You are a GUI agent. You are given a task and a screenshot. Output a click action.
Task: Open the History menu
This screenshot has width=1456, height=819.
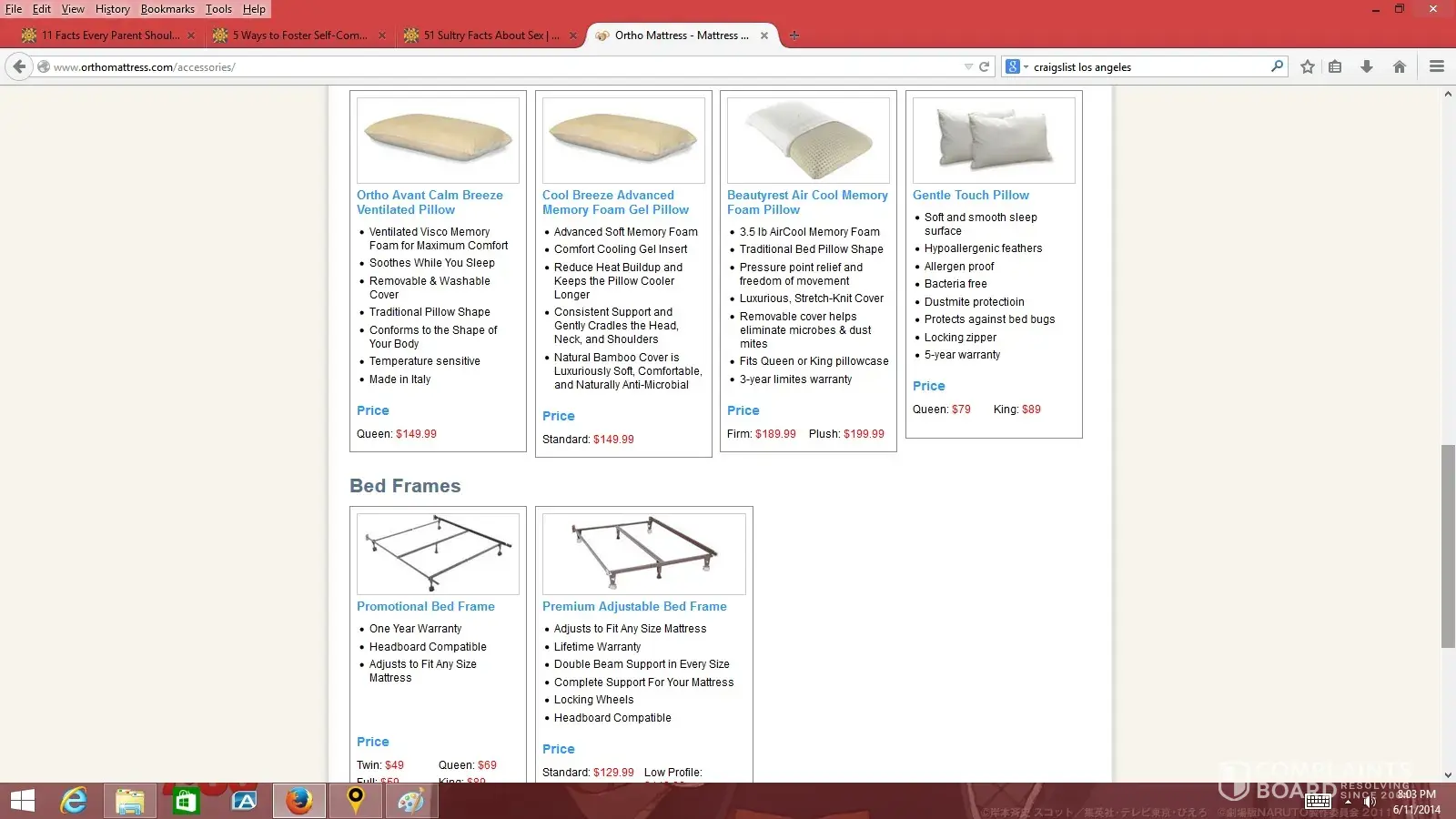click(x=113, y=9)
